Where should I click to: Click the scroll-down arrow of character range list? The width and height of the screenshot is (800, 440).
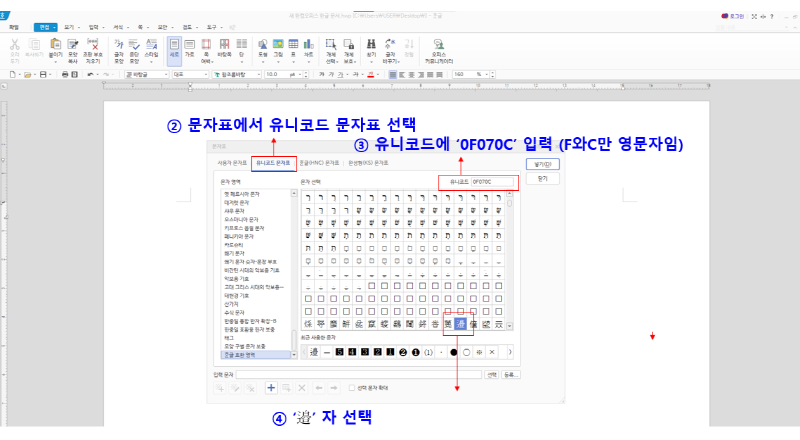click(294, 355)
